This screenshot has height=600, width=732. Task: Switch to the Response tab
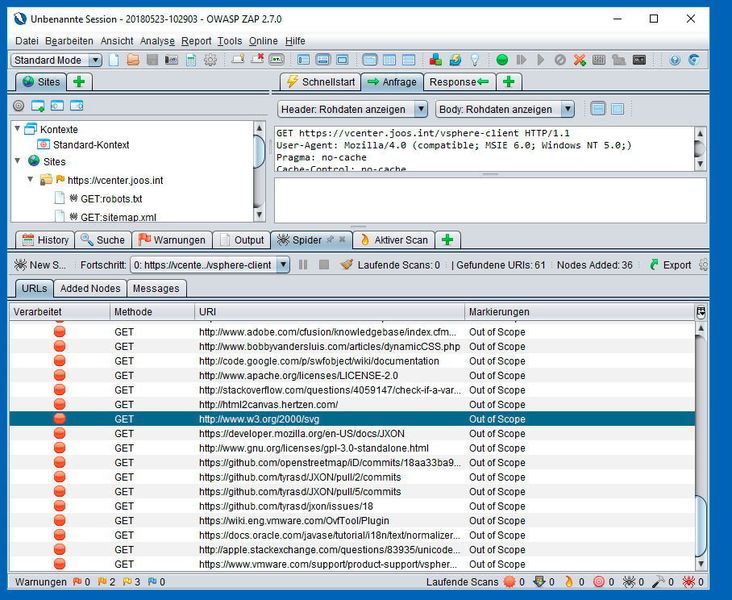pyautogui.click(x=459, y=82)
